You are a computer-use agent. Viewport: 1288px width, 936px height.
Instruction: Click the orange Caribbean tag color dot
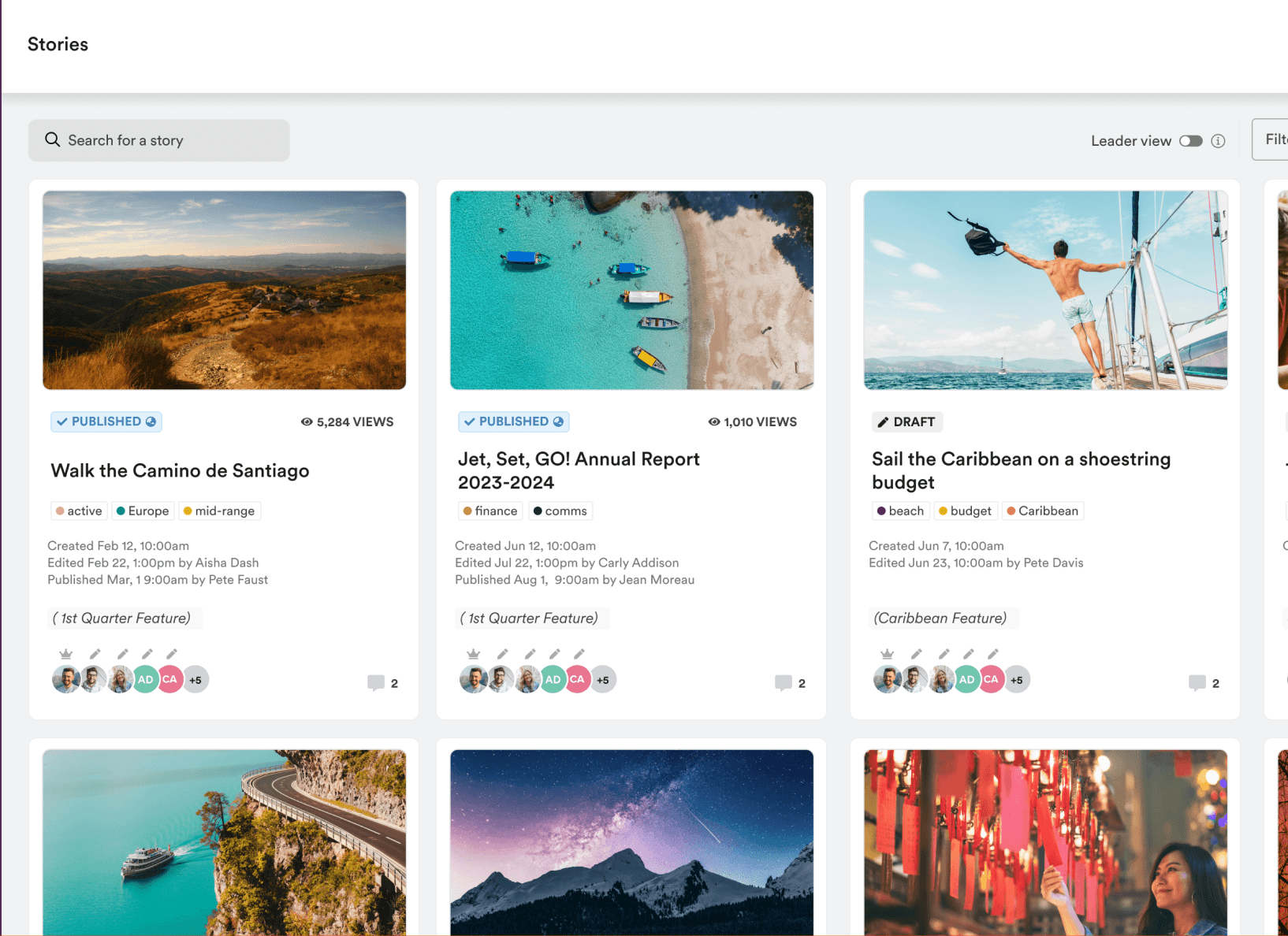(1011, 511)
